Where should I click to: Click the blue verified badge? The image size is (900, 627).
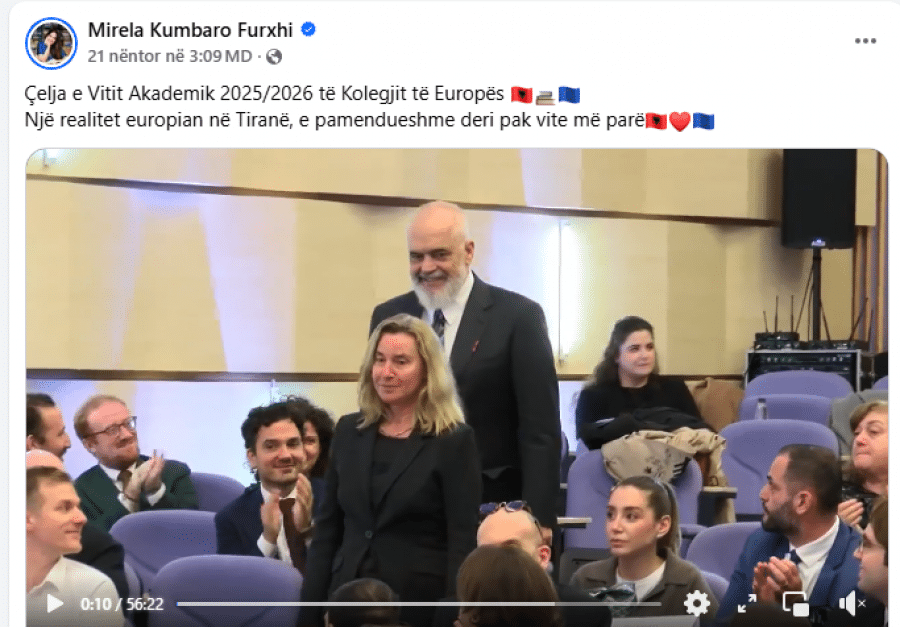308,29
